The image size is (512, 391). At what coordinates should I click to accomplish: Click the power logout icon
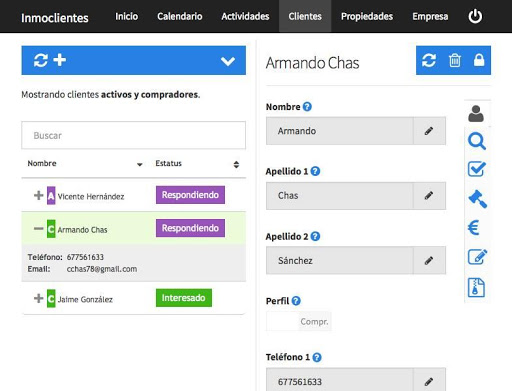click(475, 16)
